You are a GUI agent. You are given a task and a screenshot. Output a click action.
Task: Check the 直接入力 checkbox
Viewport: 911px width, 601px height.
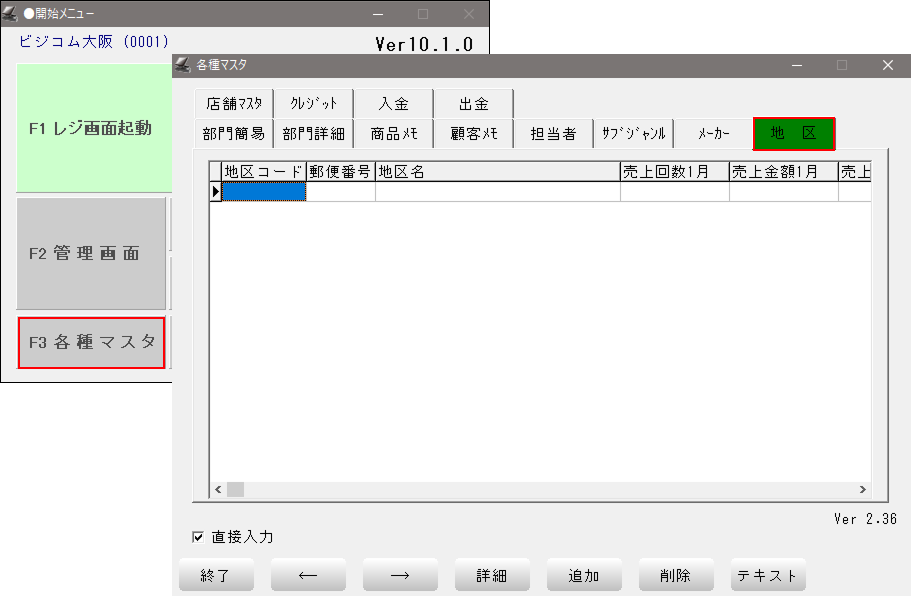click(x=198, y=538)
